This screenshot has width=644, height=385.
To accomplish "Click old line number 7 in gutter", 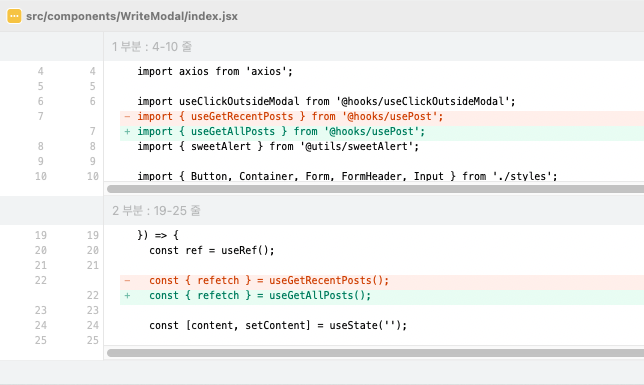I will (x=41, y=116).
